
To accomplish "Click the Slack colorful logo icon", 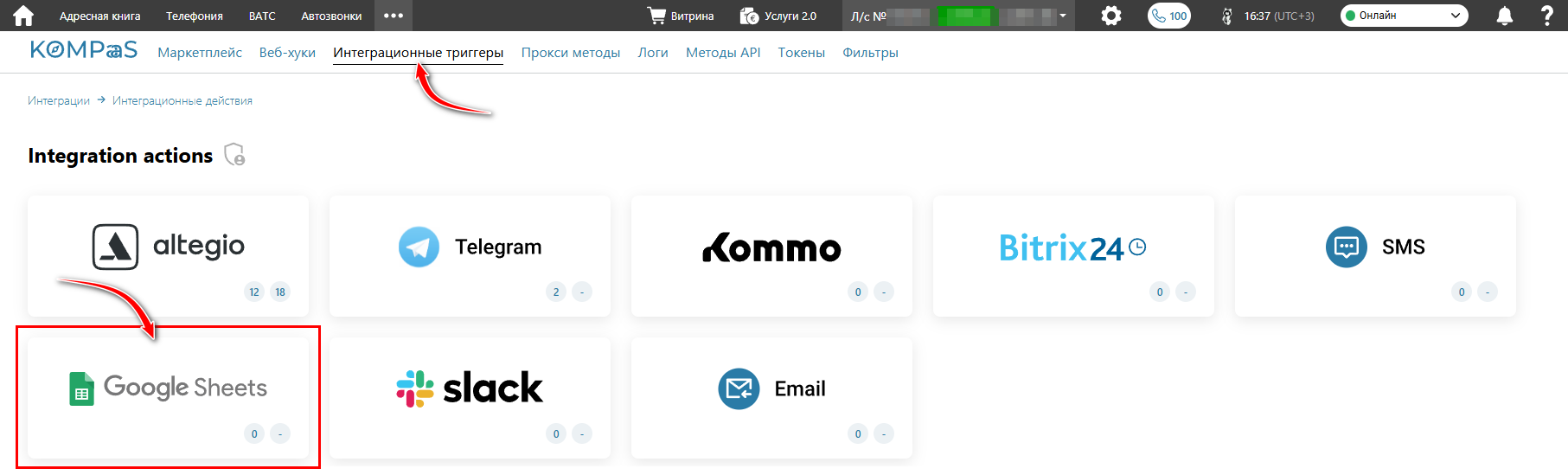I will coord(415,388).
